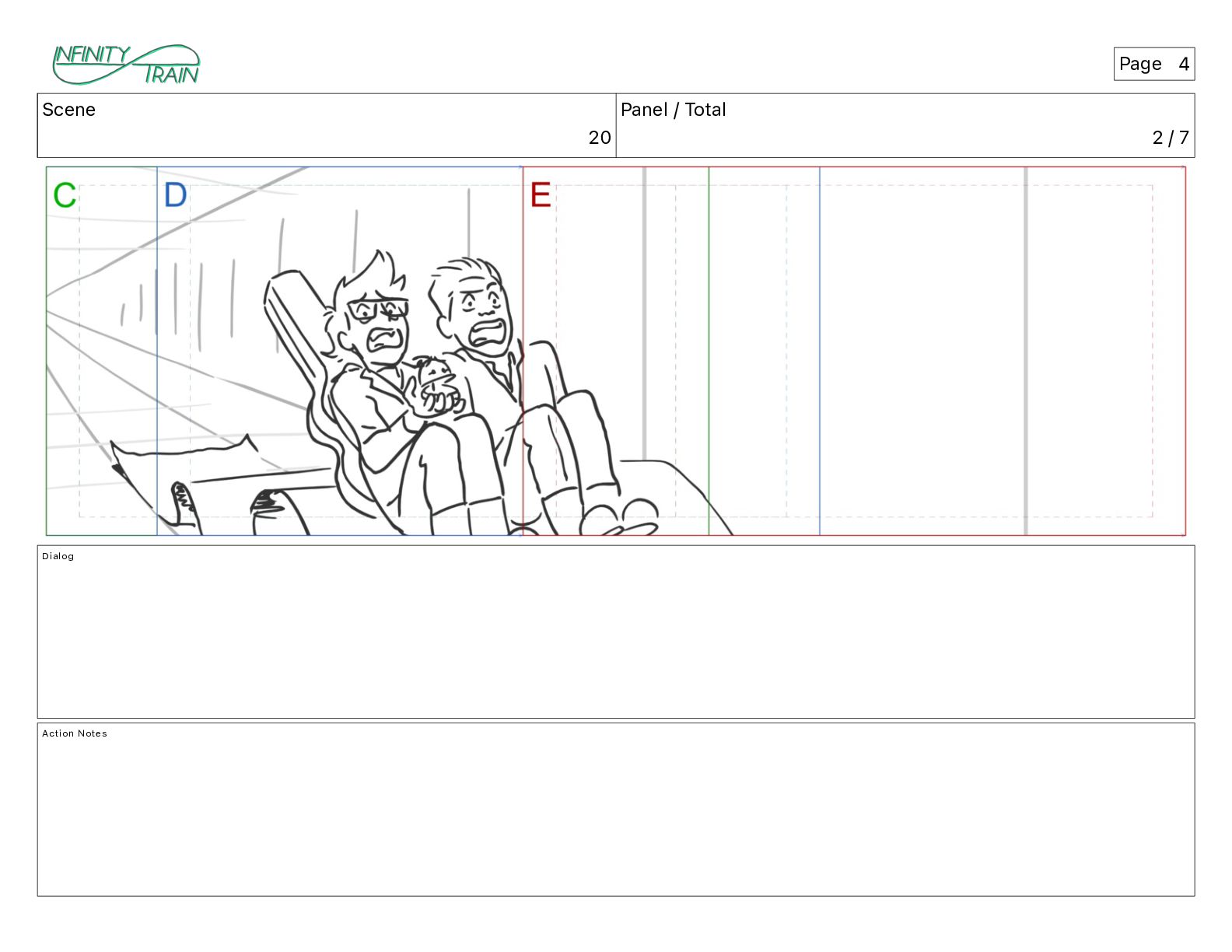Select the Scene label text
The height and width of the screenshot is (952, 1232).
[x=68, y=110]
